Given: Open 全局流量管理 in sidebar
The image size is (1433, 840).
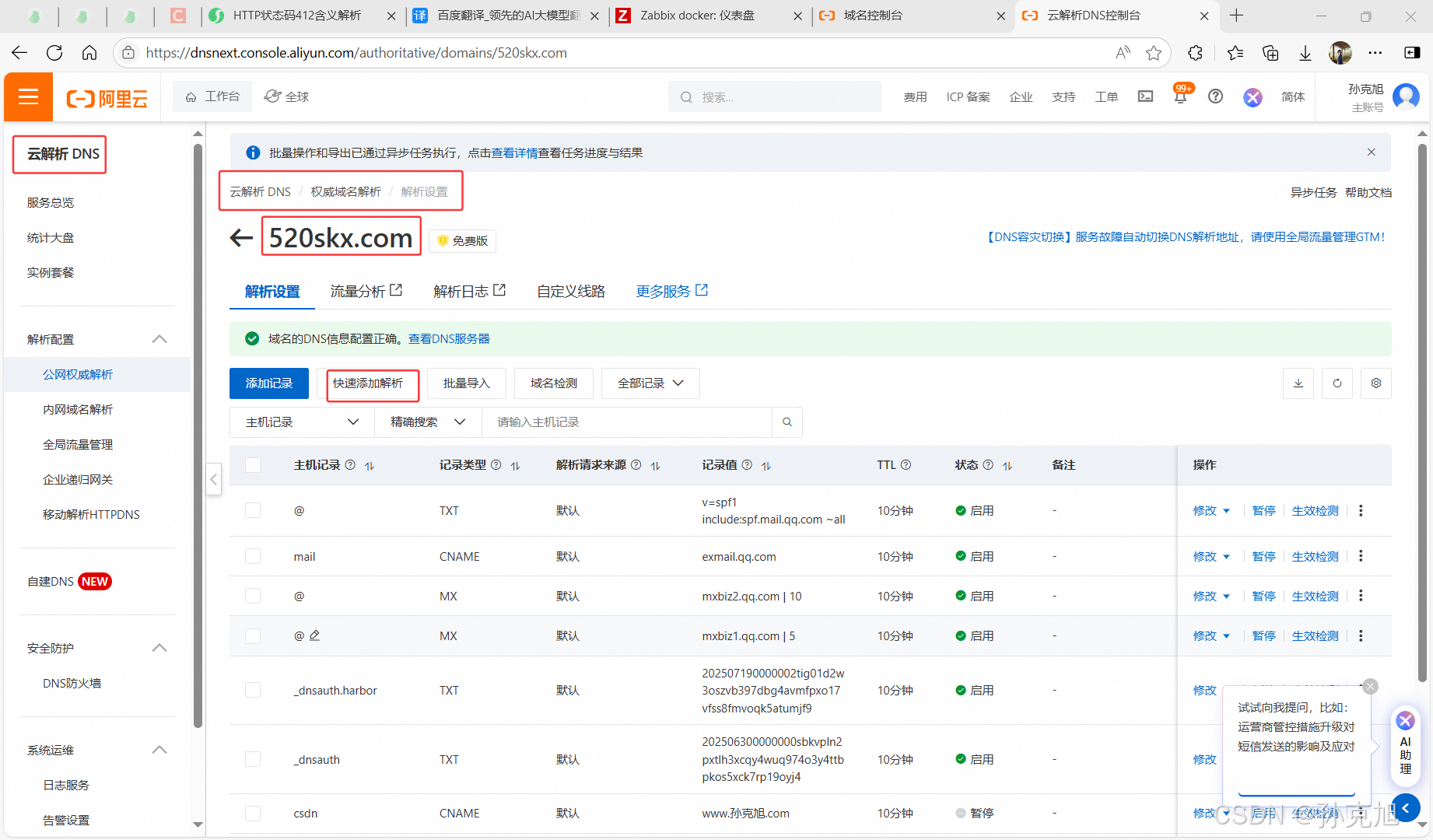Looking at the screenshot, I should pos(78,444).
